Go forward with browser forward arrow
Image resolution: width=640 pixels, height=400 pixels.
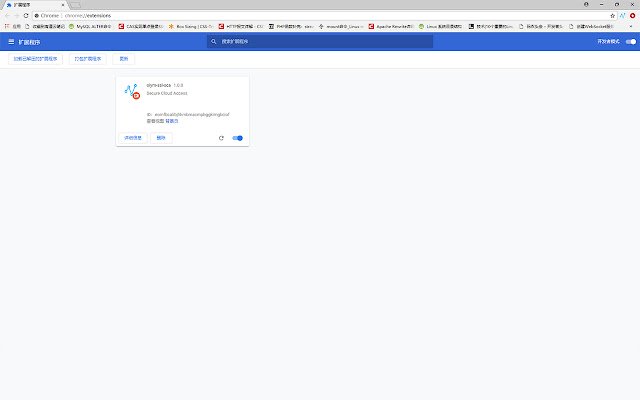(x=17, y=16)
